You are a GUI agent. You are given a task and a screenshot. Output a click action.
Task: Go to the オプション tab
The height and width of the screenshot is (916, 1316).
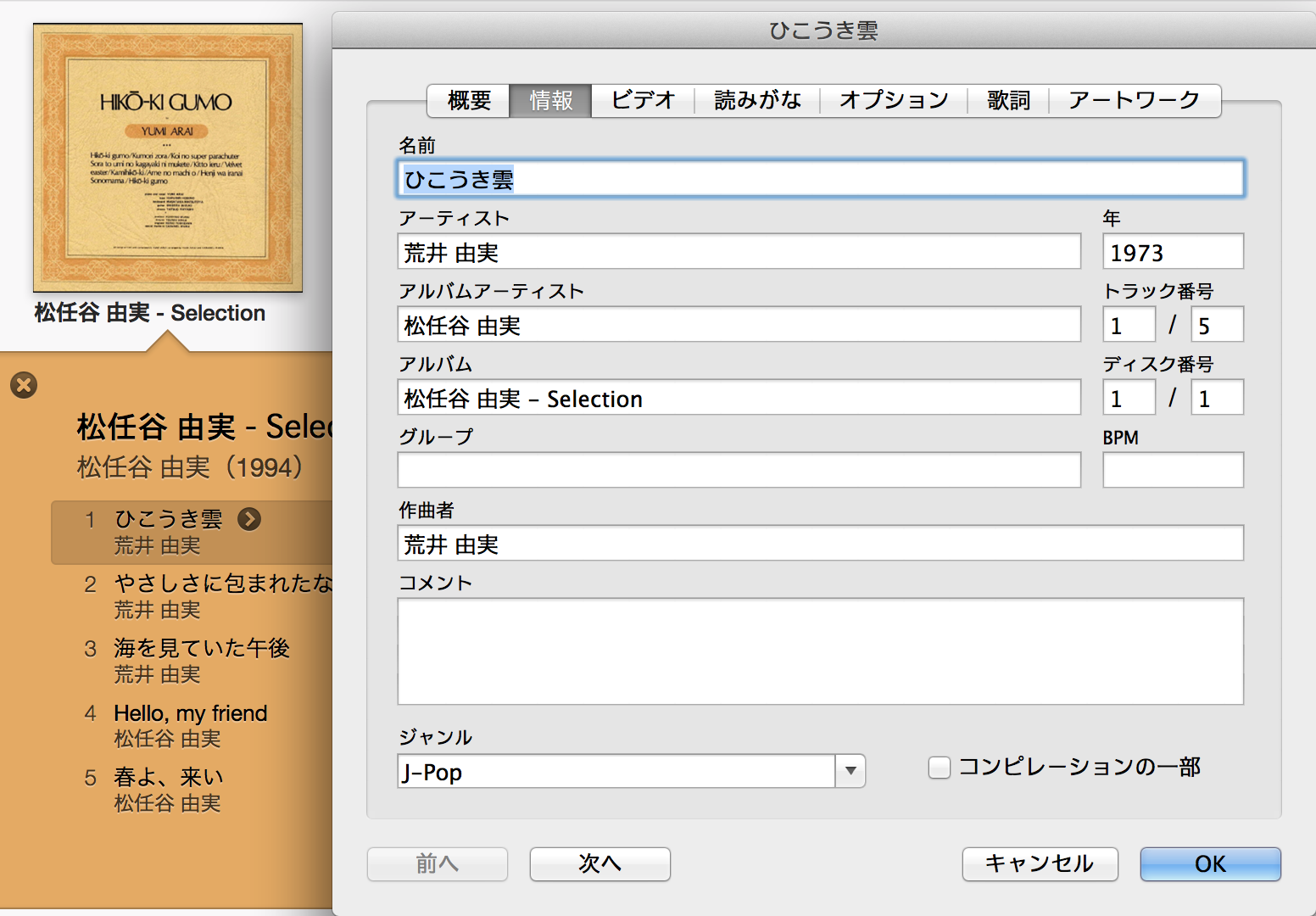click(894, 101)
